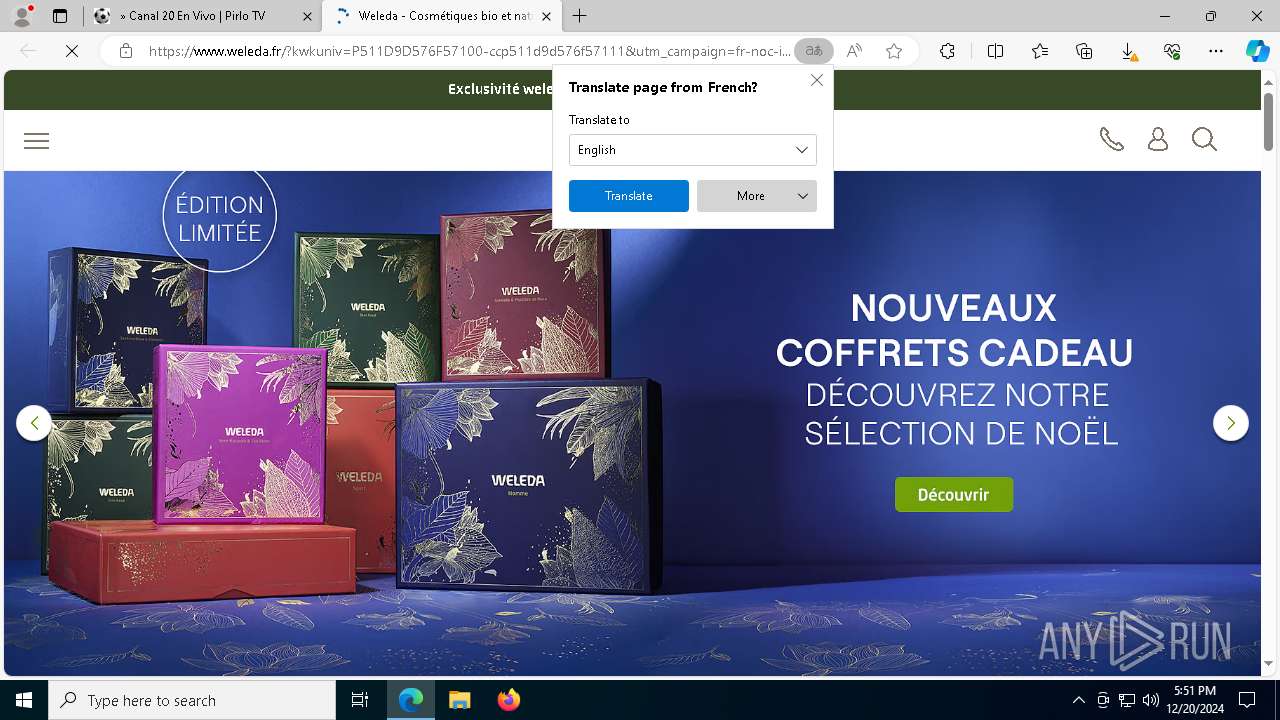Open the Weleda search icon
1280x720 pixels.
coord(1204,139)
